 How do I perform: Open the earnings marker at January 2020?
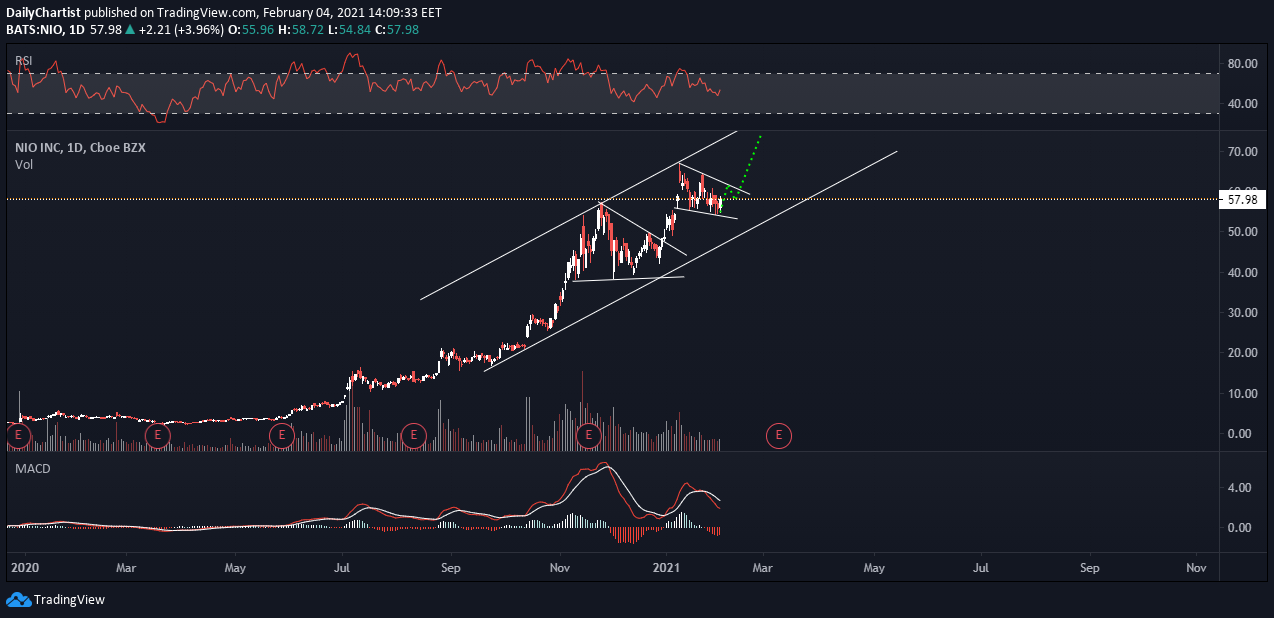click(17, 435)
